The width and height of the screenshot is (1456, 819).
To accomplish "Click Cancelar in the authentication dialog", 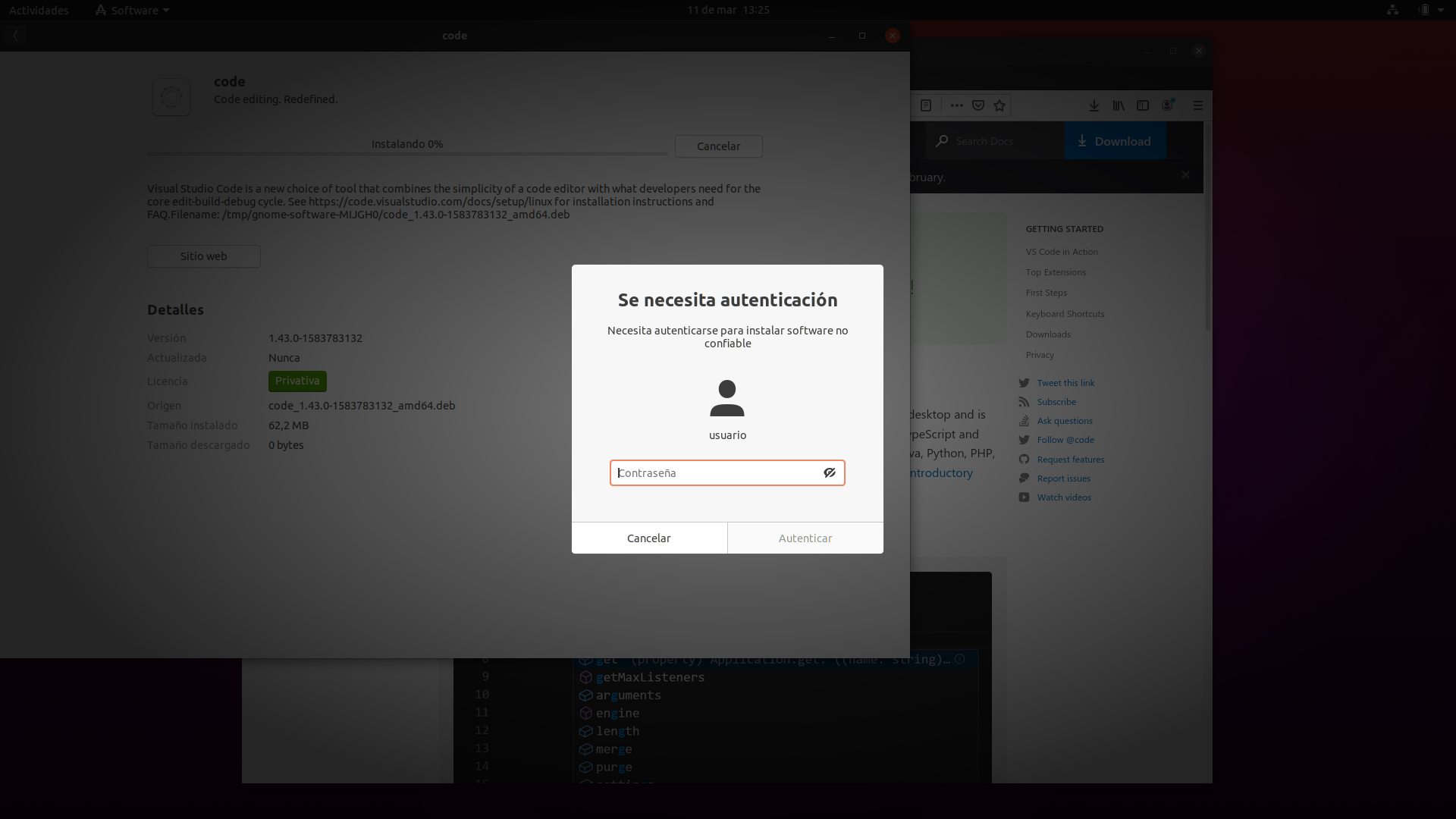I will [x=649, y=538].
